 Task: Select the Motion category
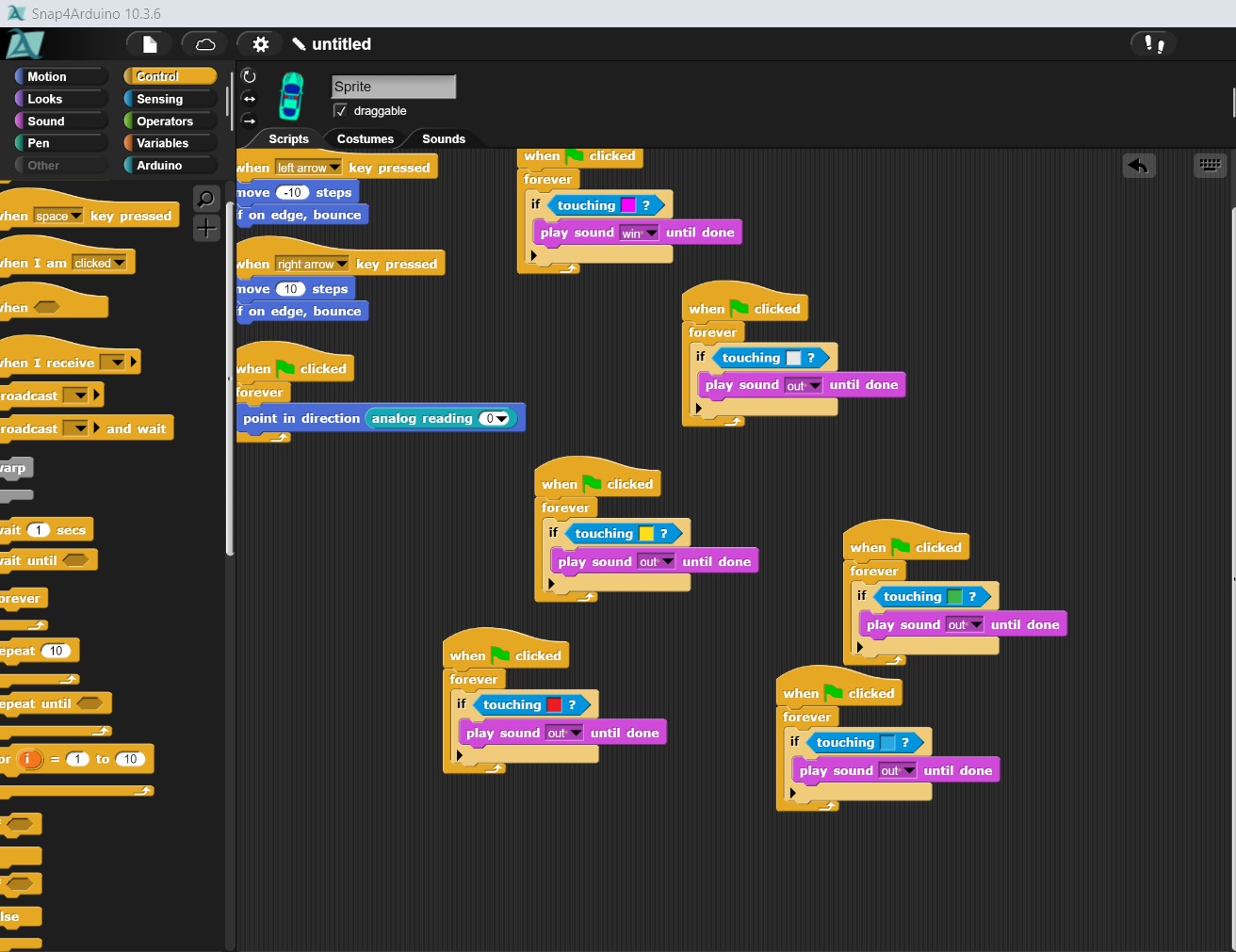[60, 77]
